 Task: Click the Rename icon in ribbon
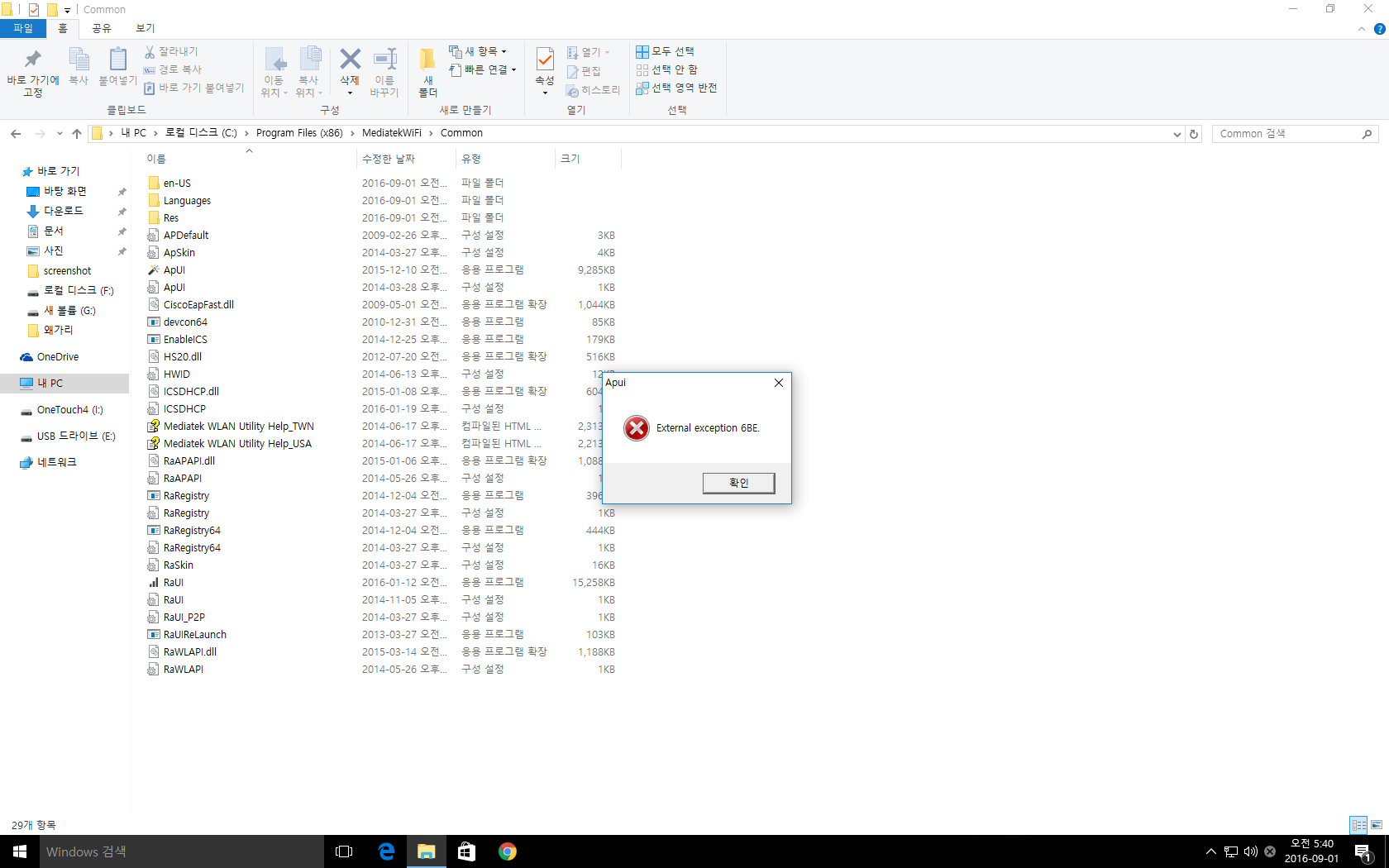coord(385,60)
